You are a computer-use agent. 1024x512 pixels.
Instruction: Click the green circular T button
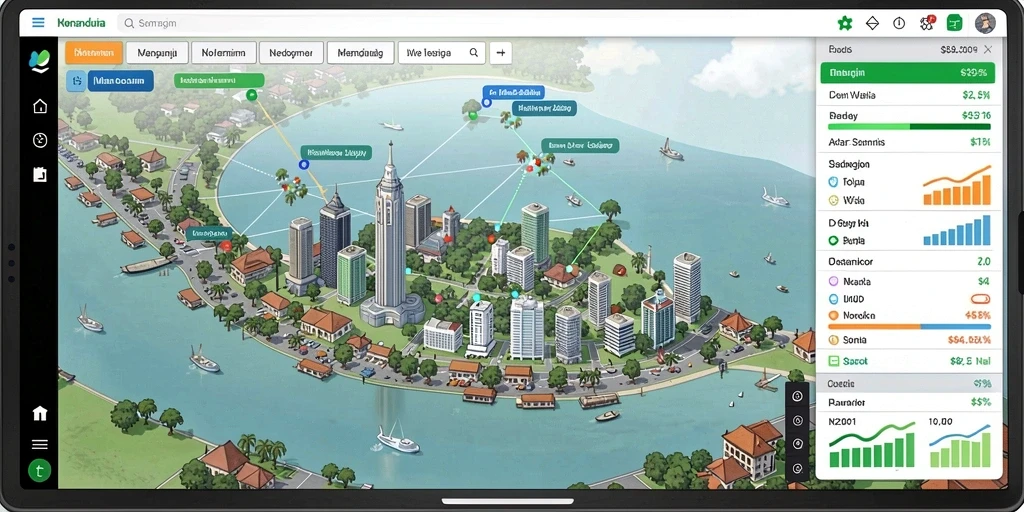40,470
